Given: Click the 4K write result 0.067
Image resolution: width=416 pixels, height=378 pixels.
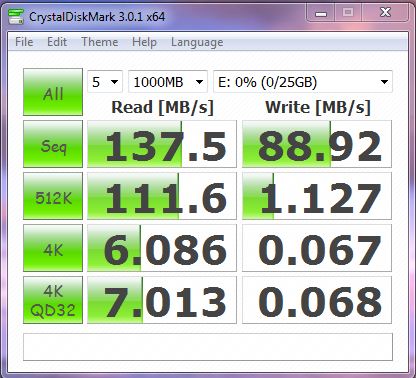Looking at the screenshot, I should [317, 248].
